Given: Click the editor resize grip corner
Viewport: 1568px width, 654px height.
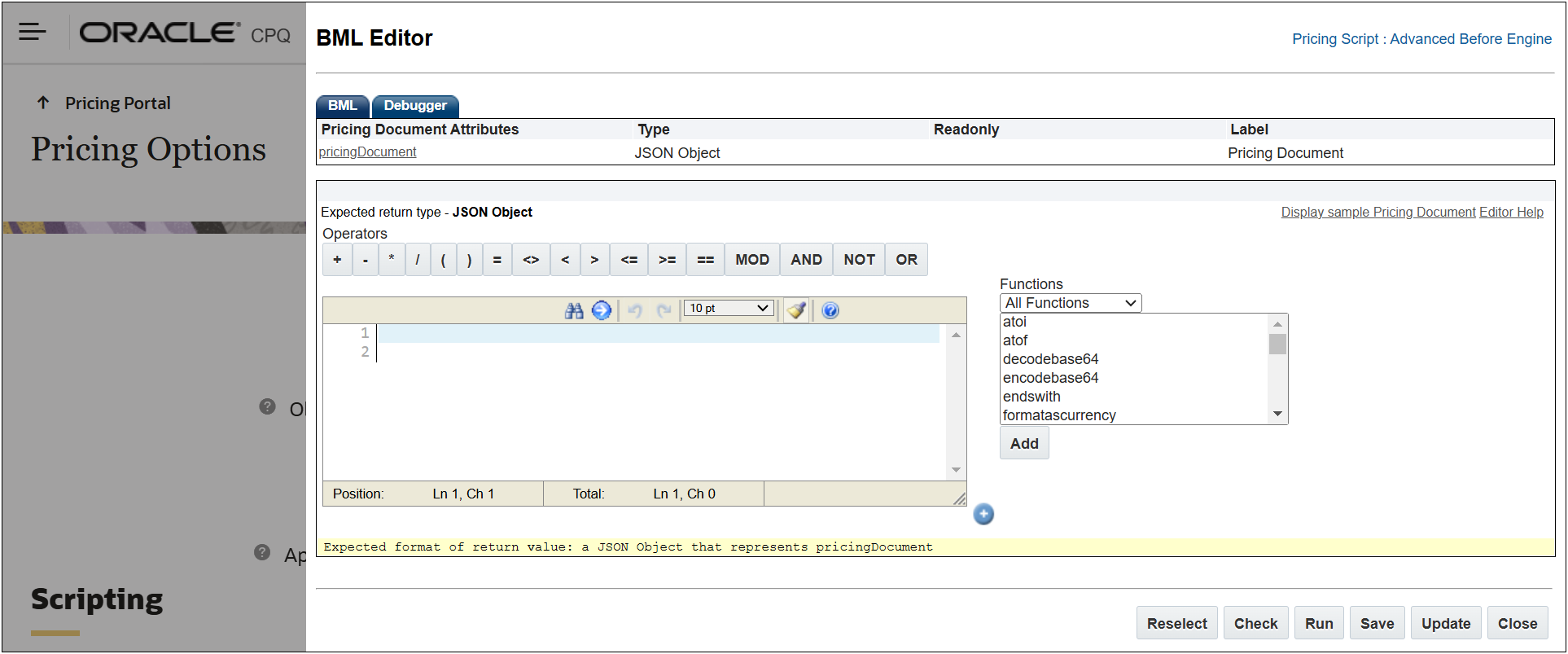Looking at the screenshot, I should pyautogui.click(x=959, y=498).
